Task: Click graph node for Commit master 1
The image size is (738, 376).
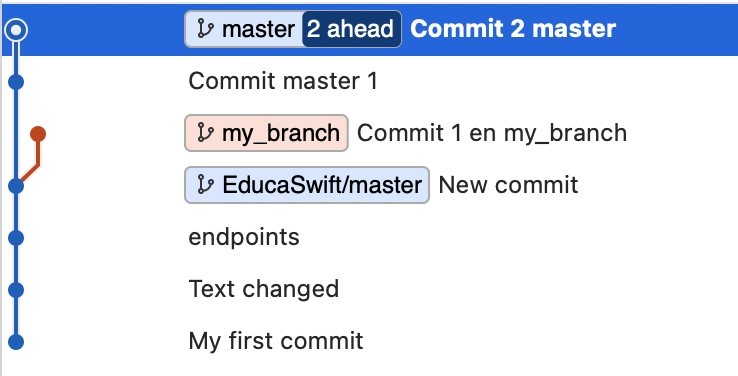Action: (16, 82)
